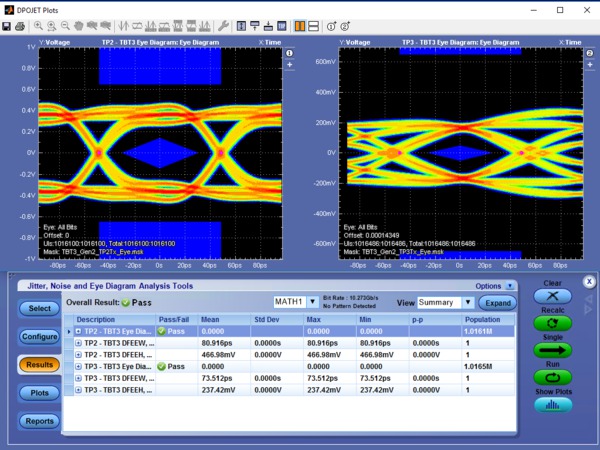Expand the TP3 - TBT3 Eye Diagram row

(x=79, y=367)
